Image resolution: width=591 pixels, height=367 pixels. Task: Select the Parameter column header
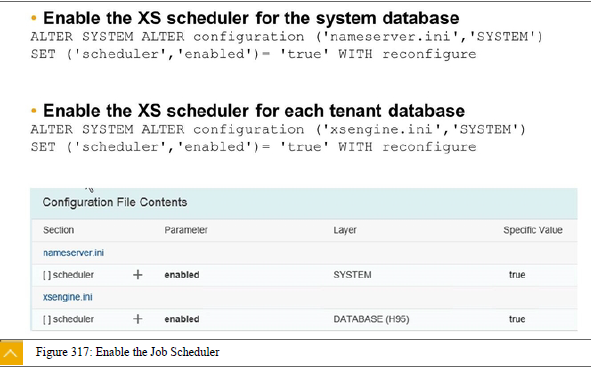coord(186,230)
